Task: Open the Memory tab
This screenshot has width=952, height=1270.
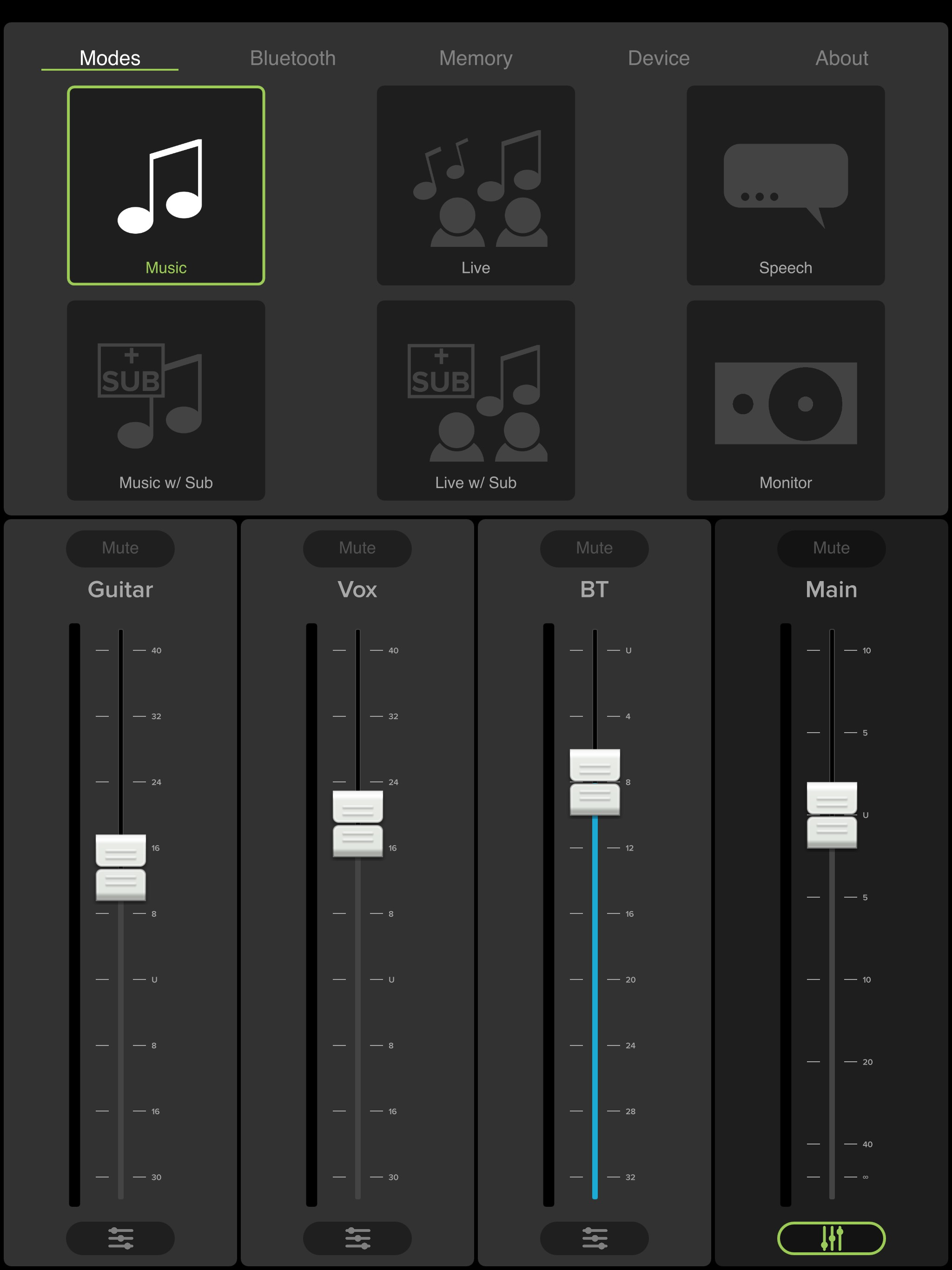Action: pyautogui.click(x=476, y=58)
